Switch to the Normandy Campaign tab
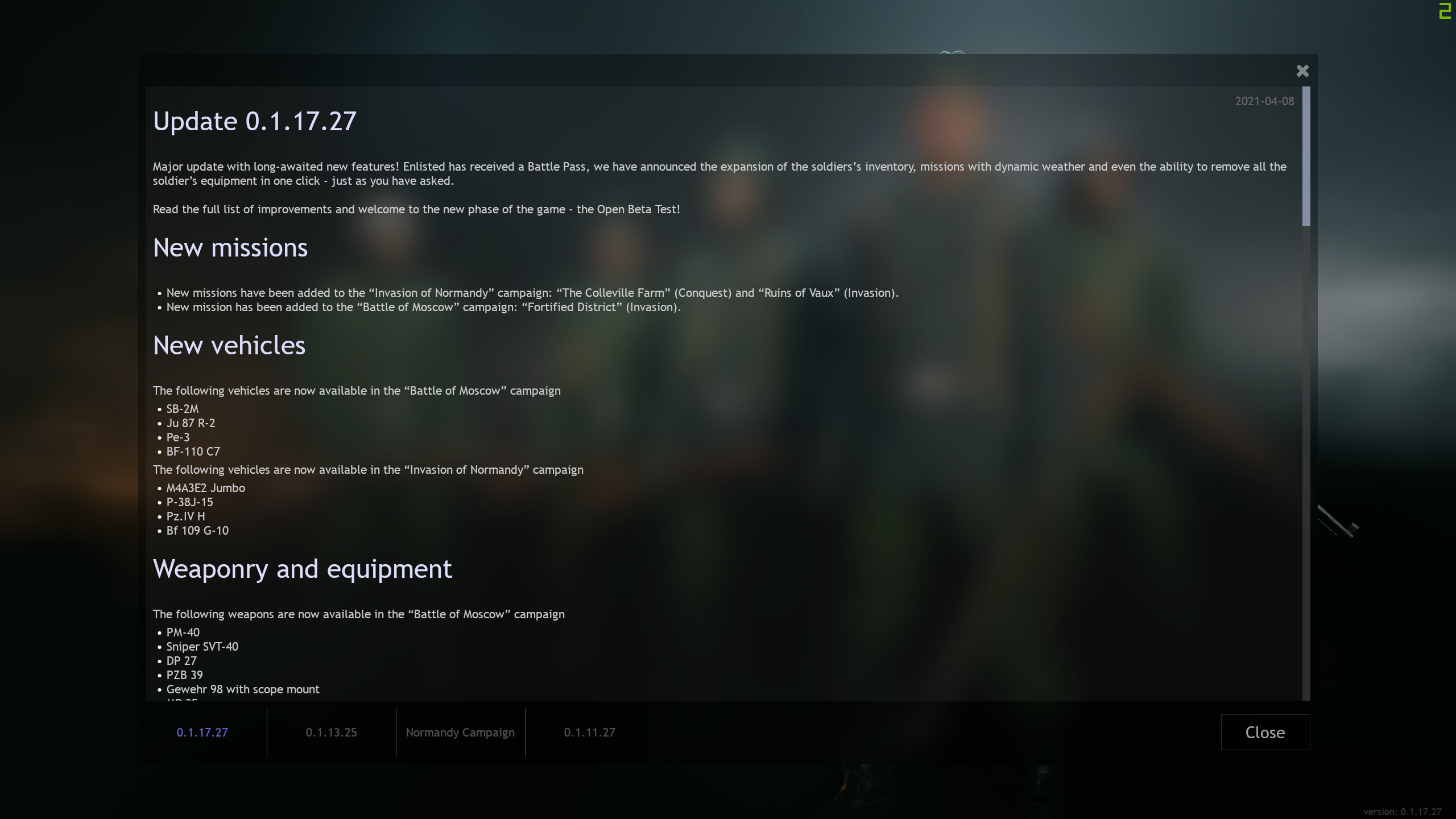 point(460,732)
